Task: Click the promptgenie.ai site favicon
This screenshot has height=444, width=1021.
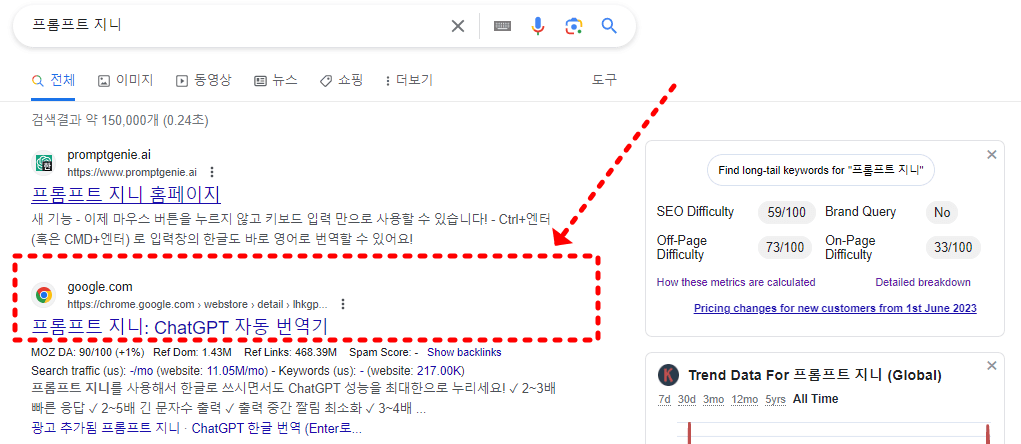Action: 44,163
